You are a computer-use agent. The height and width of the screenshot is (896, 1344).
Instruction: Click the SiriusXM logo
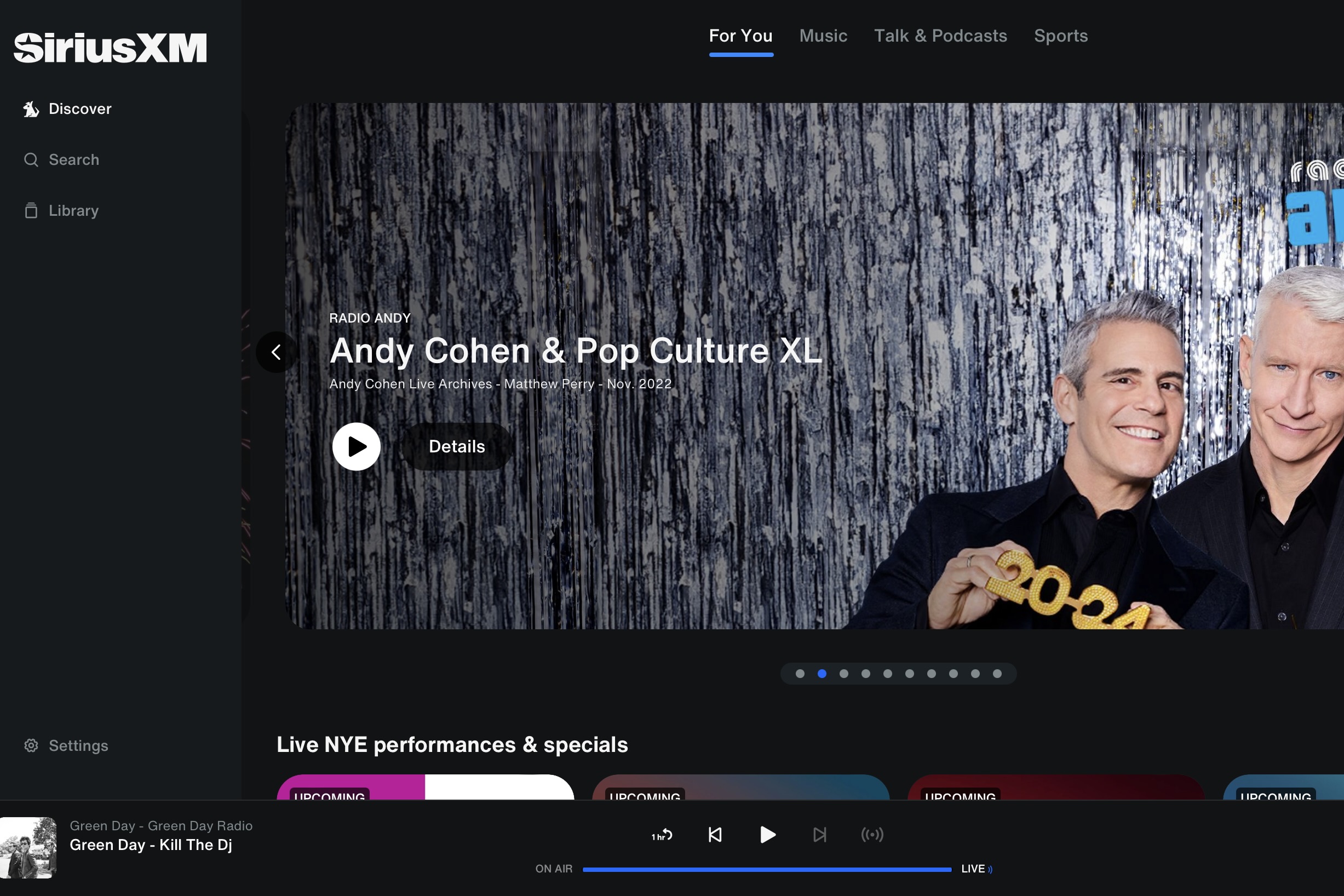point(110,48)
